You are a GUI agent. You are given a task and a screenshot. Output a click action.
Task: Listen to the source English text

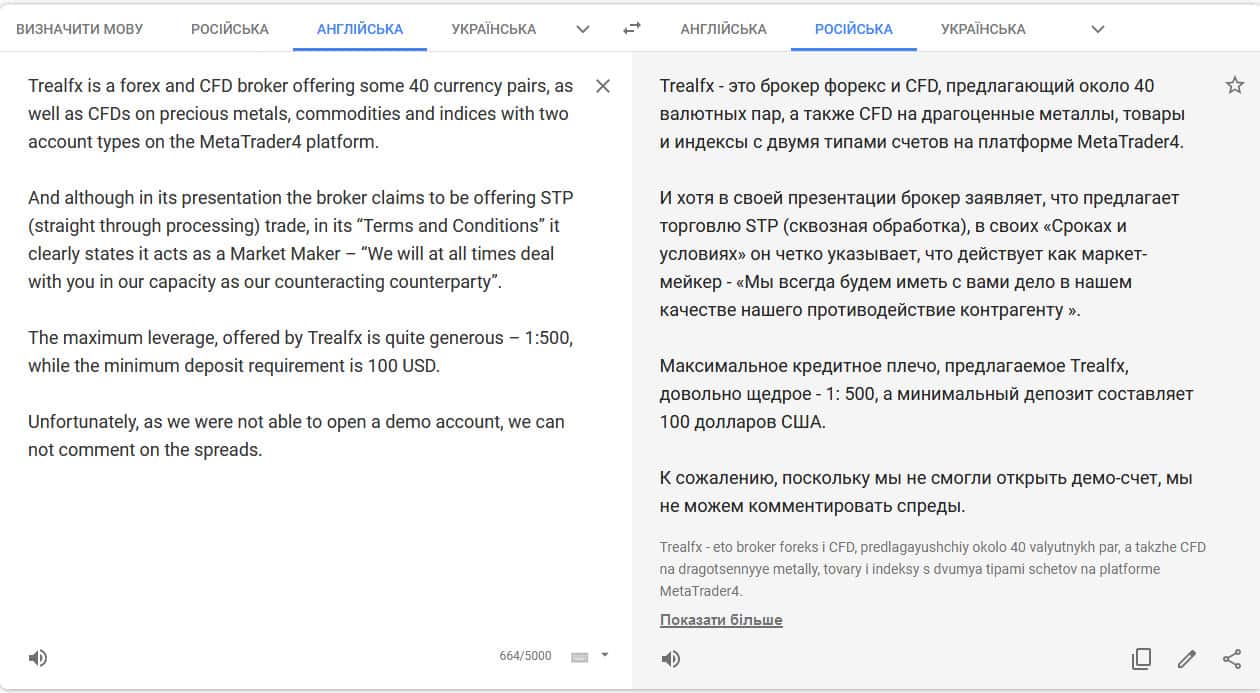(38, 657)
